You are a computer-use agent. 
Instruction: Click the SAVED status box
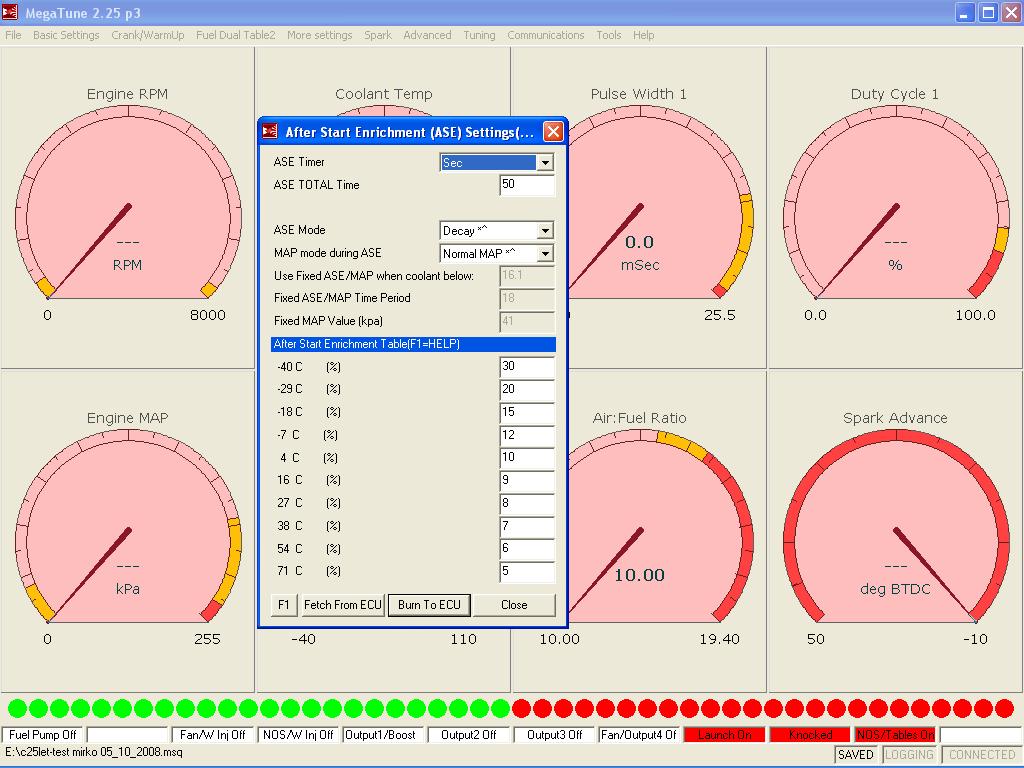(856, 754)
